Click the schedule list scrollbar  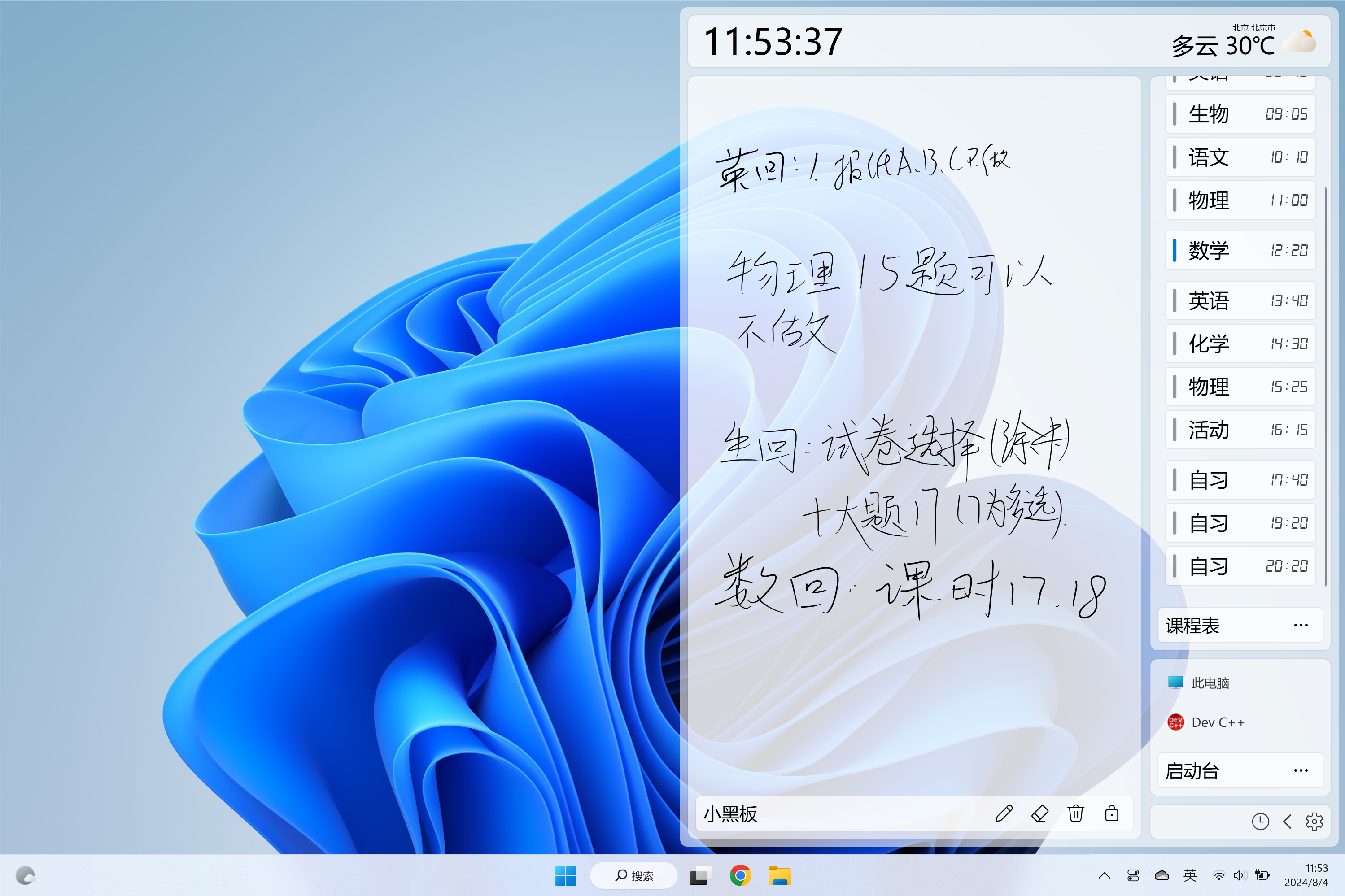1325,386
